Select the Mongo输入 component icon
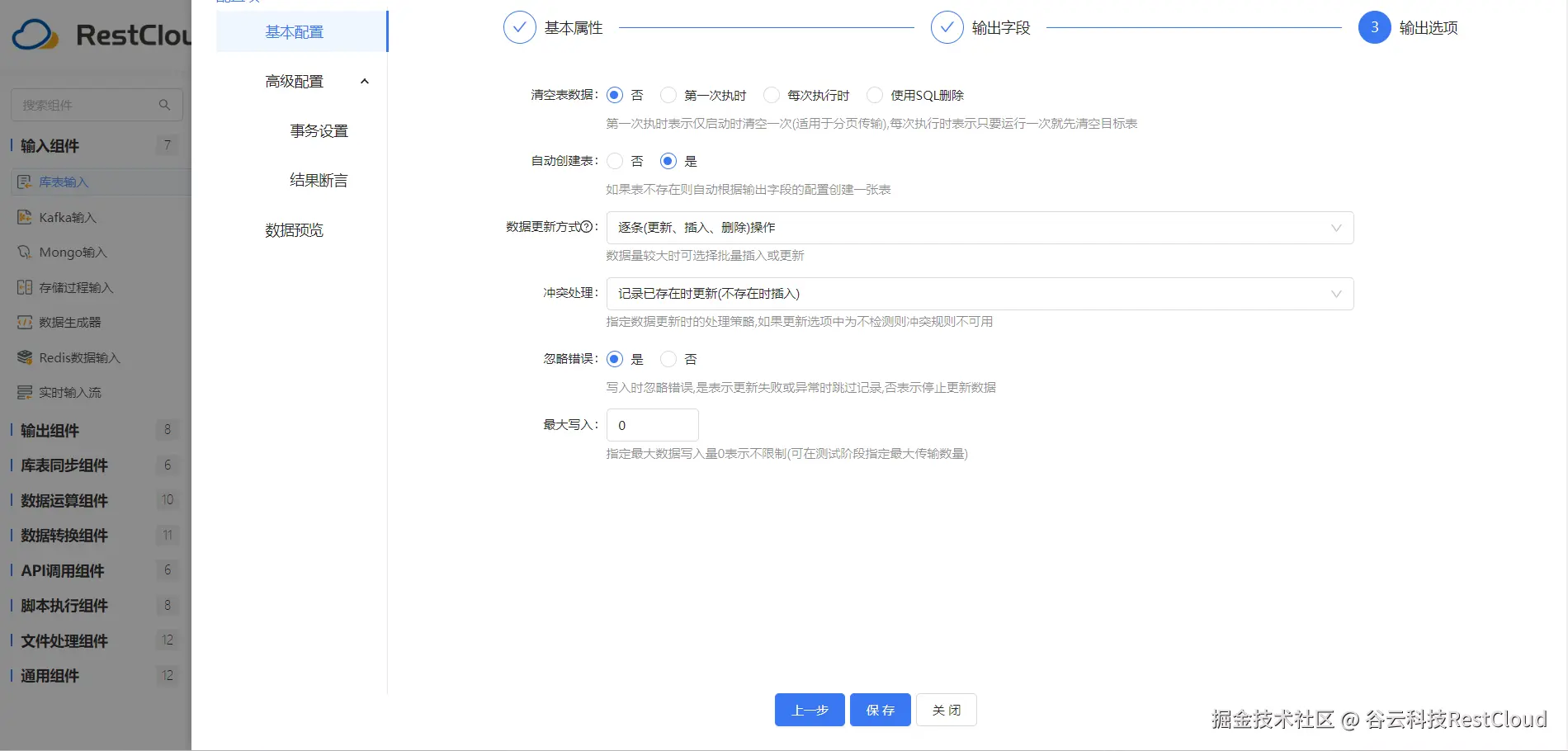This screenshot has height=751, width=1568. click(25, 252)
